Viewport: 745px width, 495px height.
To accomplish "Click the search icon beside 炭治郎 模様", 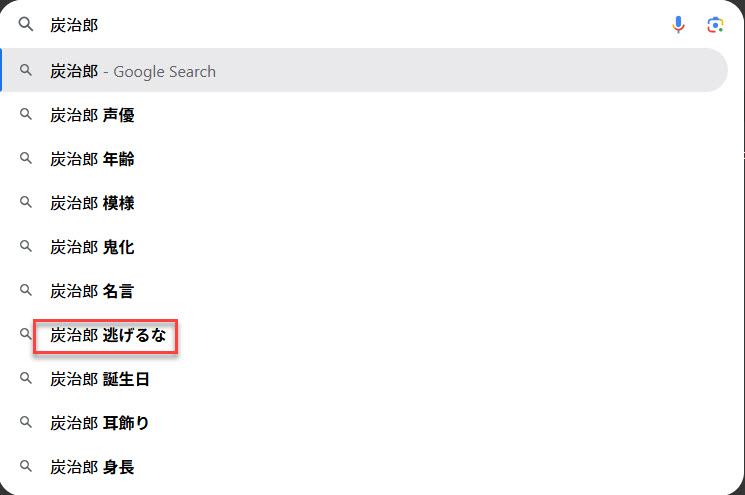I will tap(26, 203).
